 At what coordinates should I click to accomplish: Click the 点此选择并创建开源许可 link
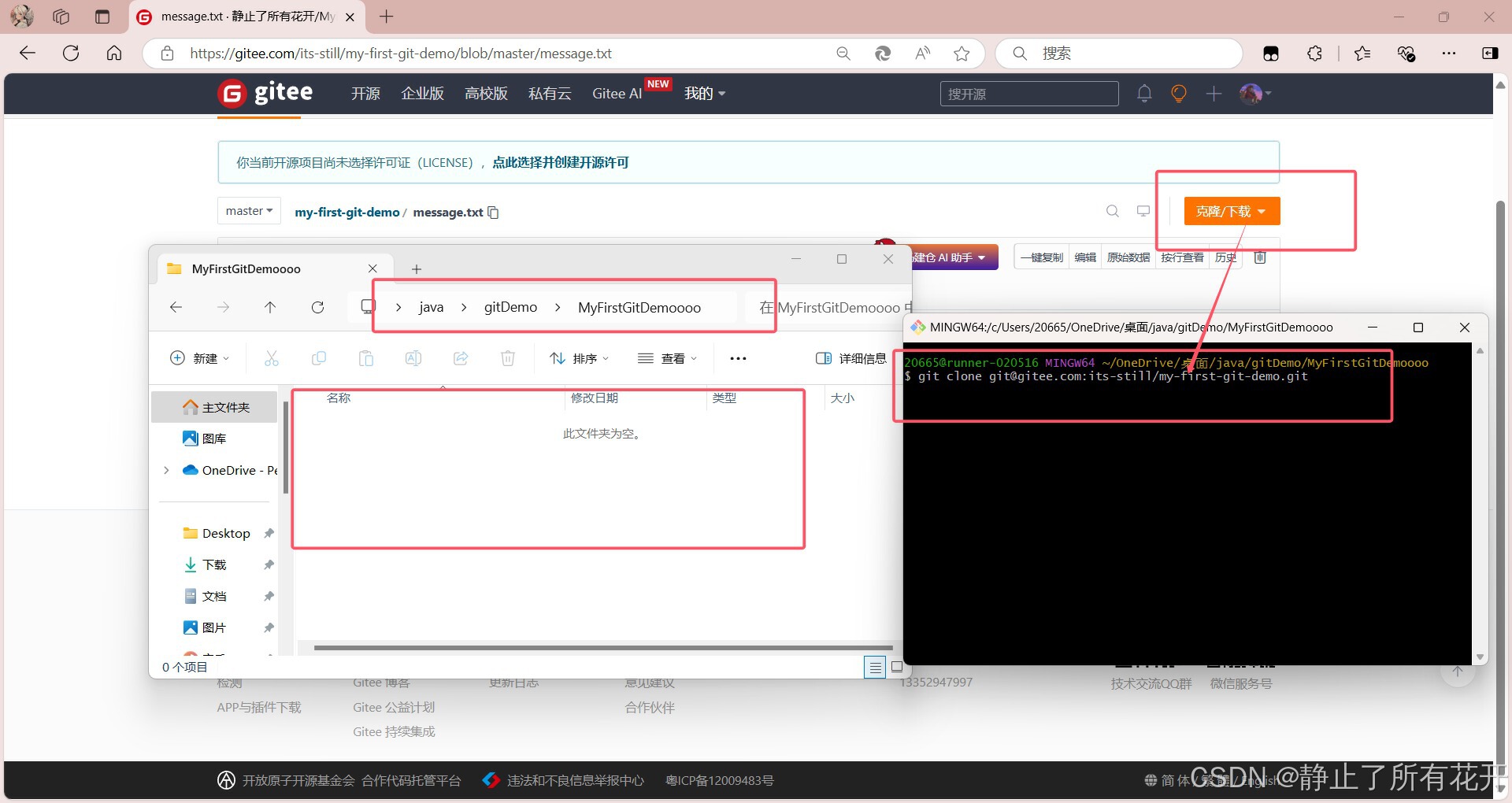[561, 162]
